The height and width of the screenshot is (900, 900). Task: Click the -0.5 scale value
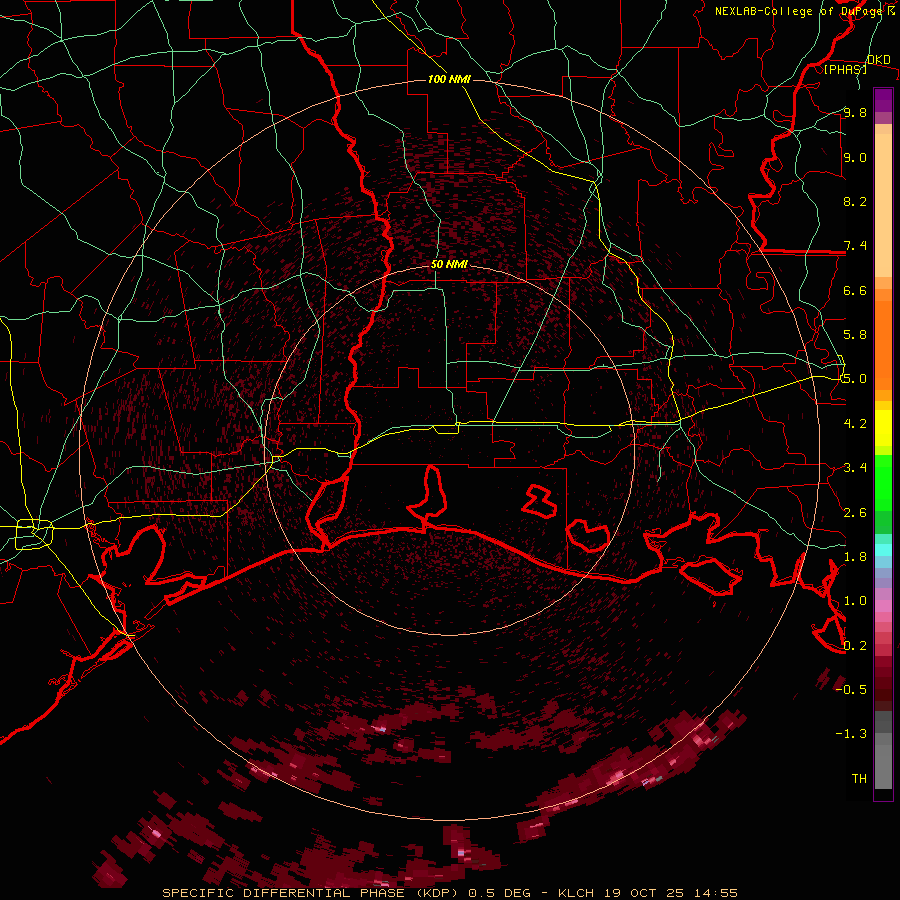[x=851, y=689]
